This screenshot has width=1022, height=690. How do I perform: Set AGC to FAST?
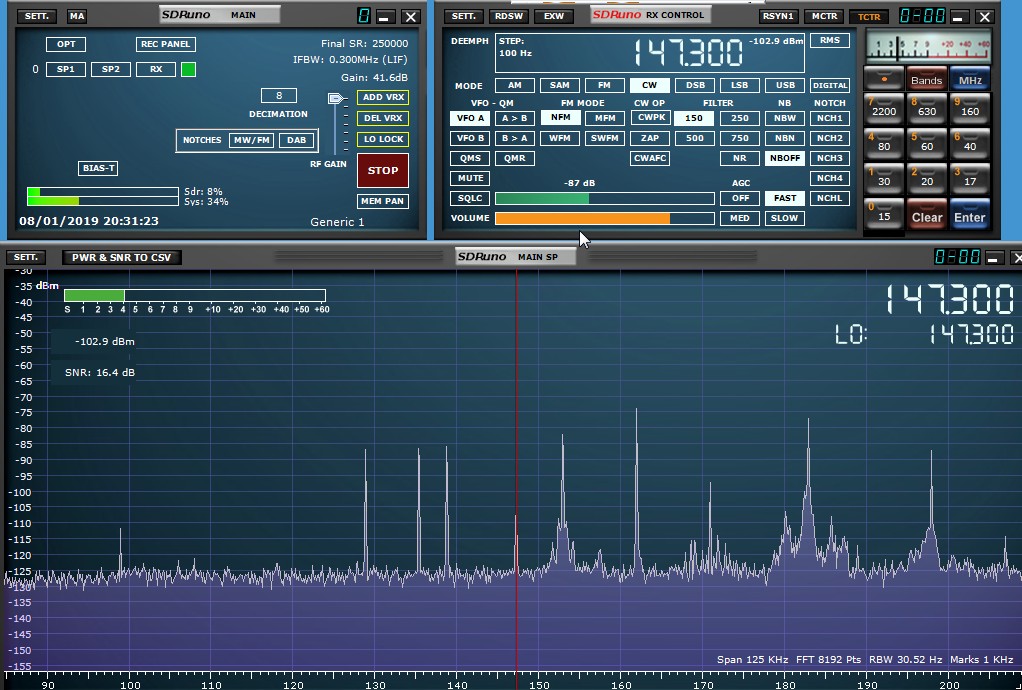[x=785, y=198]
